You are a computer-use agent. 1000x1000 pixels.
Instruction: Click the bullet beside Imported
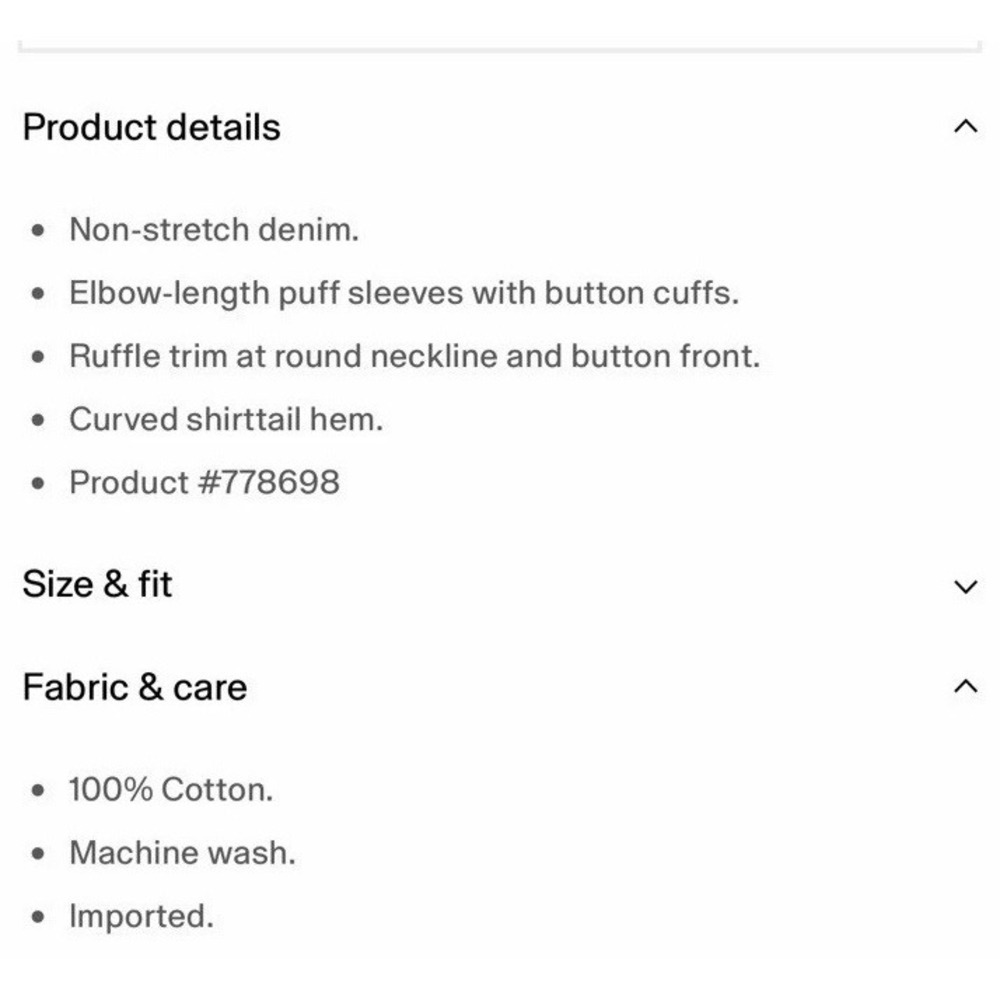38,917
